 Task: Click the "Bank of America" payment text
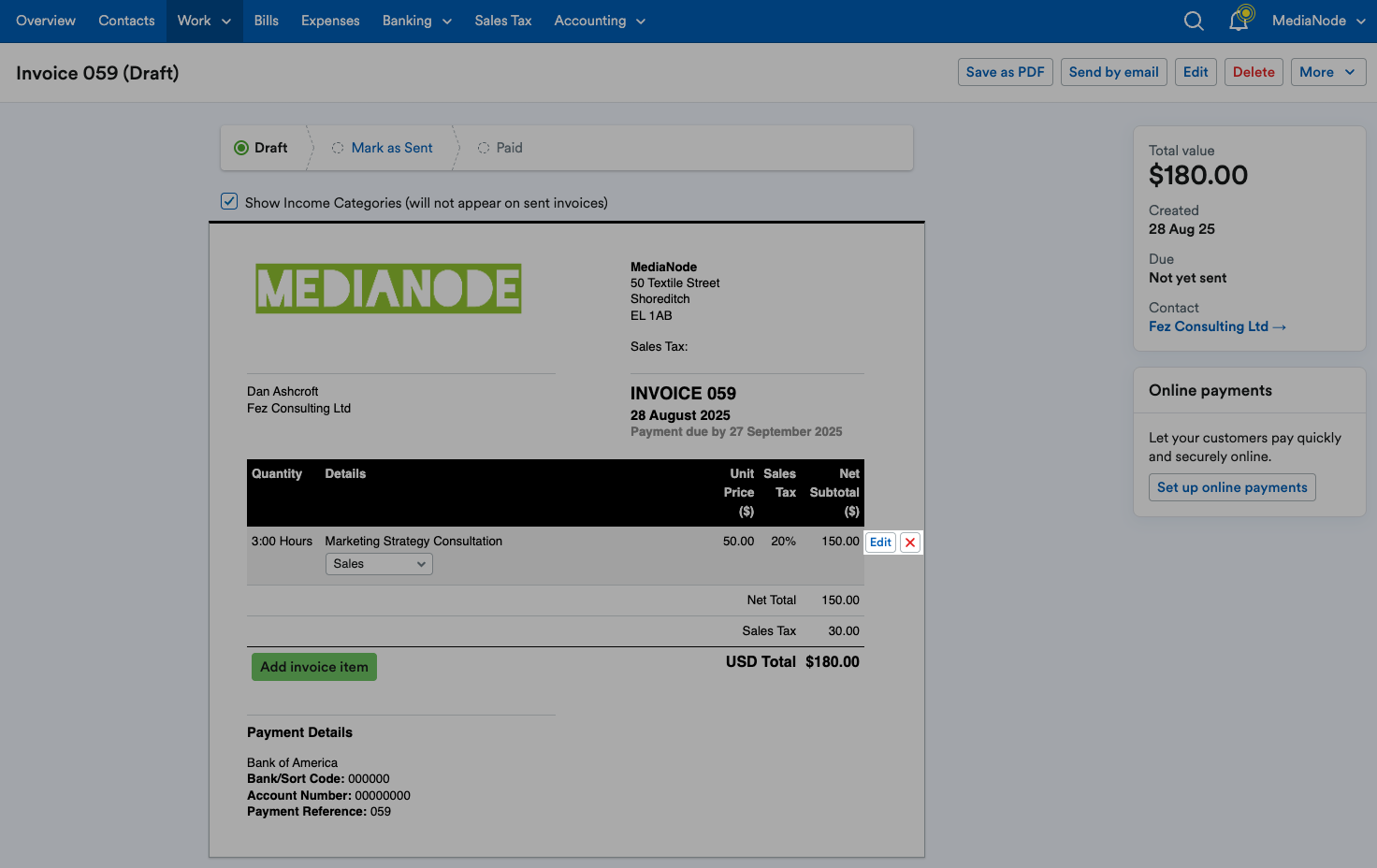pyautogui.click(x=292, y=762)
